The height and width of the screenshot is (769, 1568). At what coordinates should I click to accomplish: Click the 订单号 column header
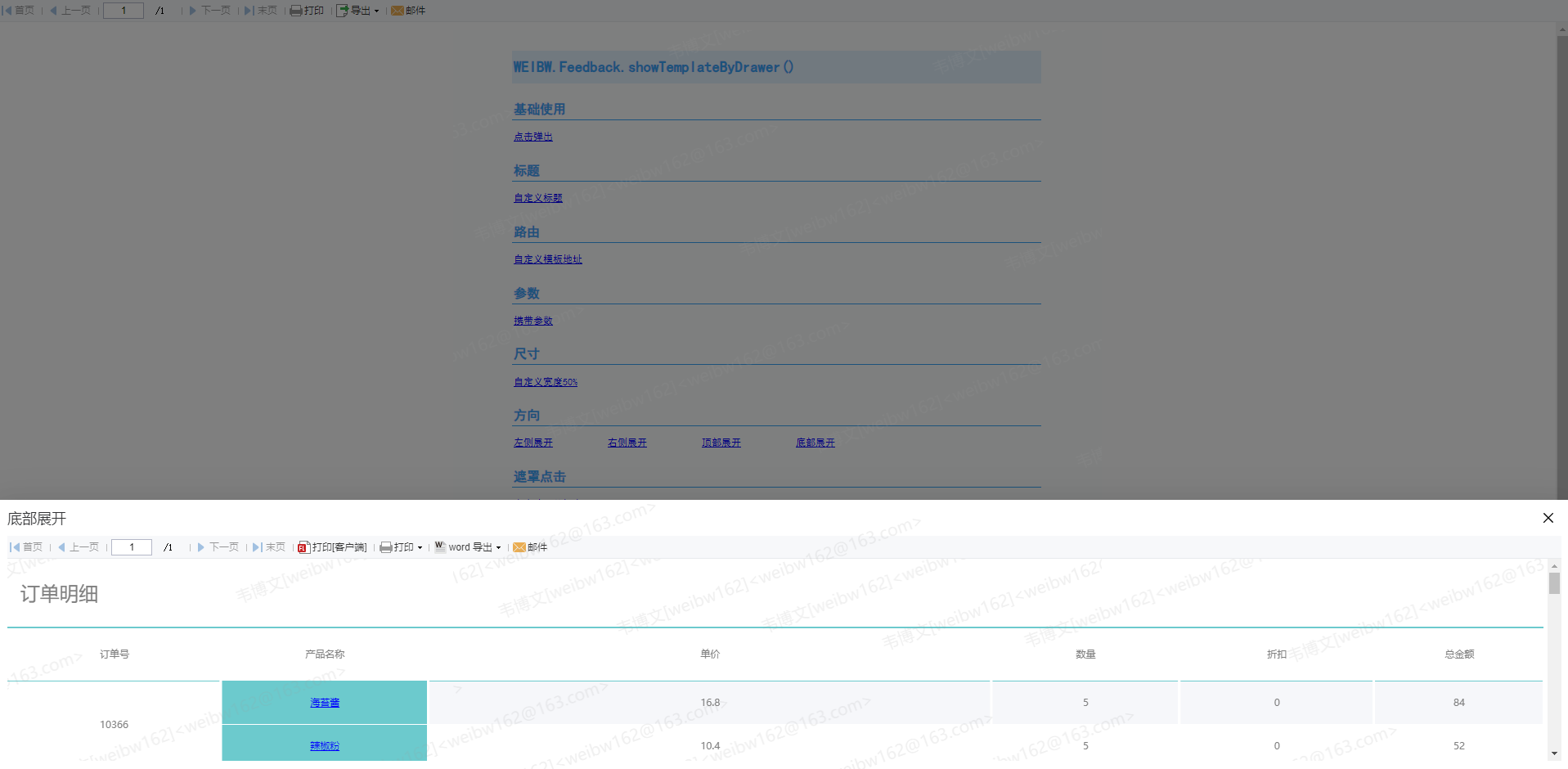tap(115, 654)
